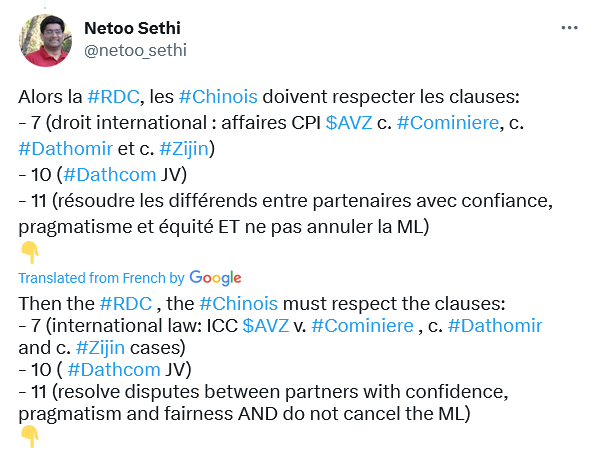Open the three-dot more options menu
The height and width of the screenshot is (453, 598).
569,28
